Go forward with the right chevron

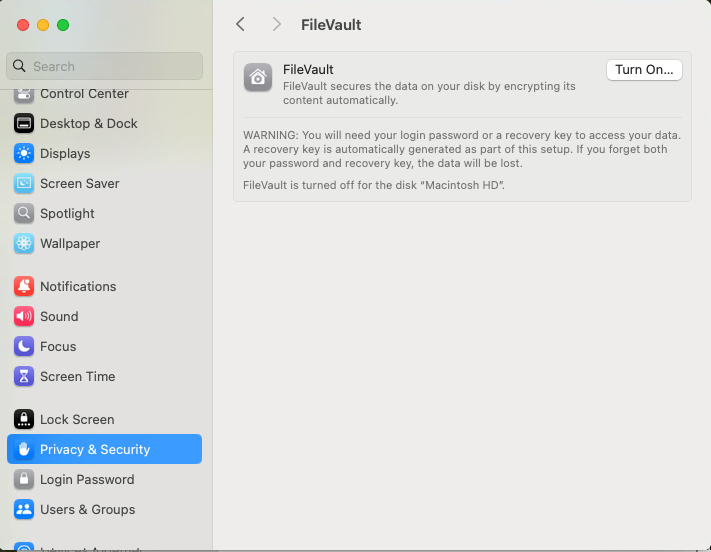(276, 24)
